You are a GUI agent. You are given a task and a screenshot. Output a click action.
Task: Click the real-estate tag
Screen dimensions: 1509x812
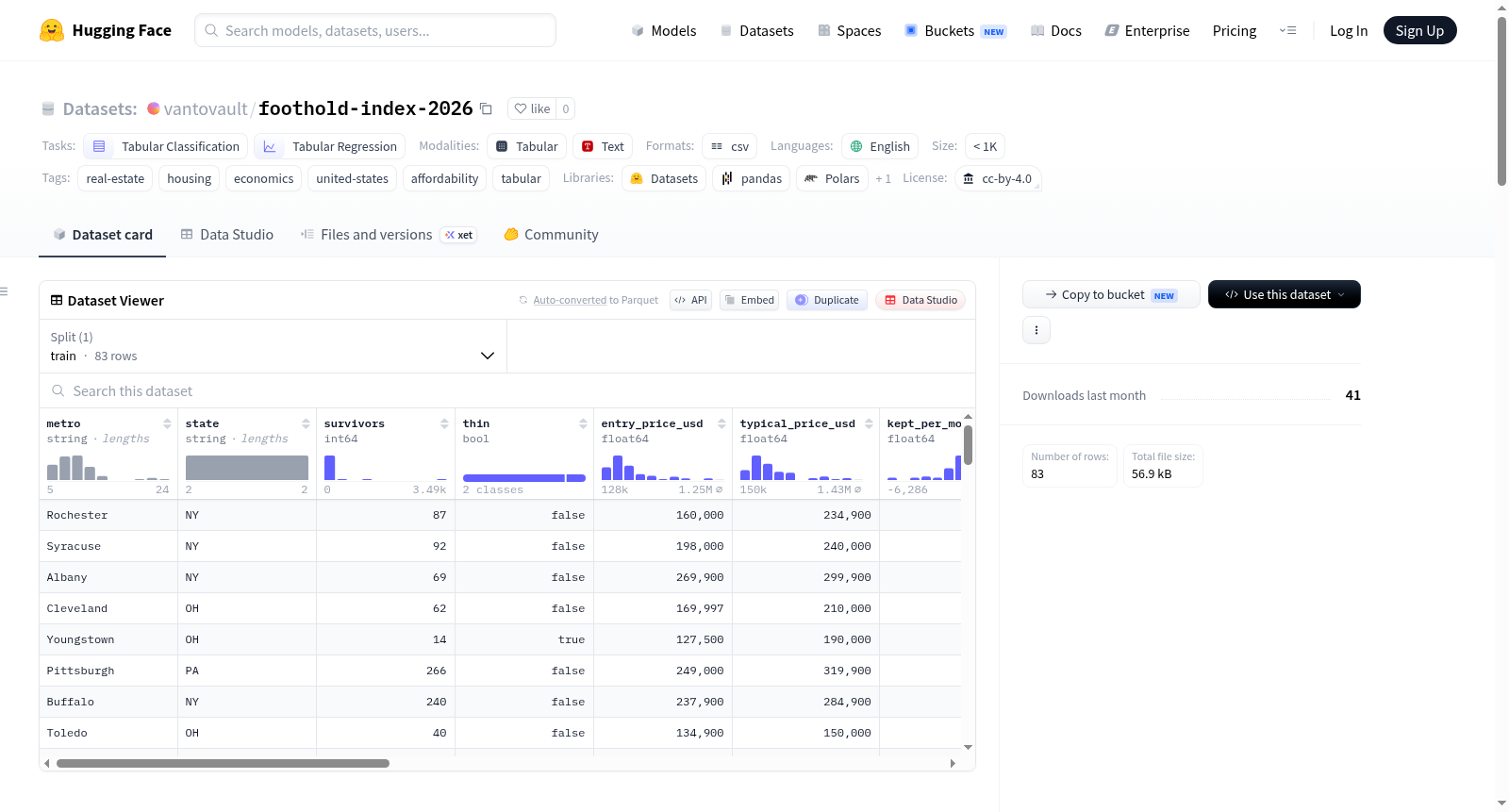[x=115, y=178]
